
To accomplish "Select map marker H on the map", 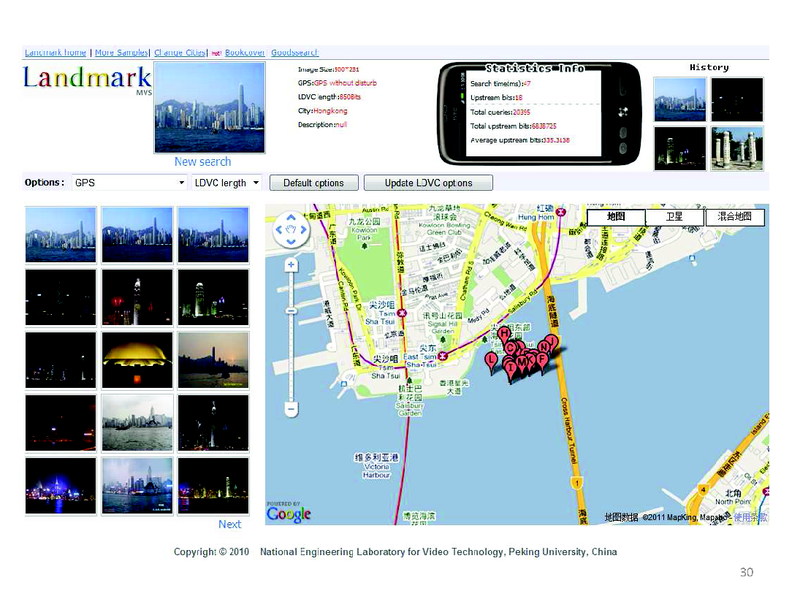I will point(504,334).
